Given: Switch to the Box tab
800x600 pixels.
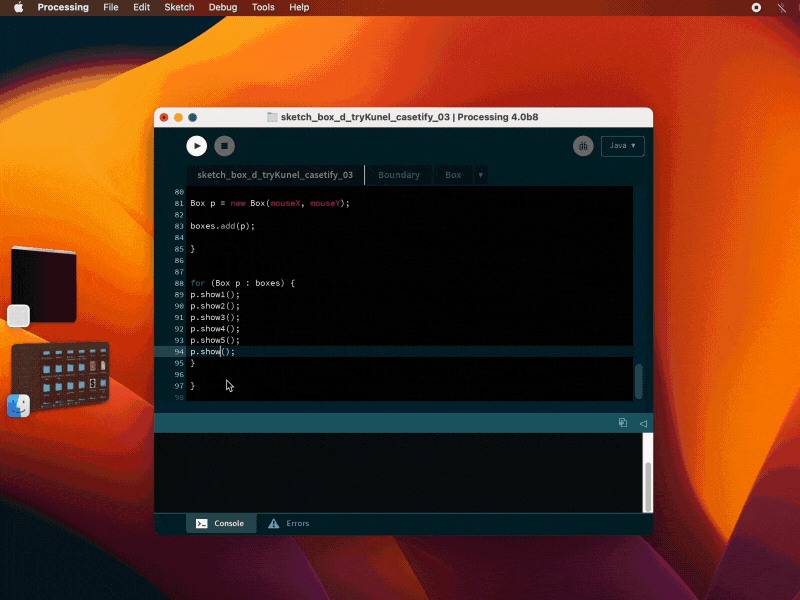Looking at the screenshot, I should [x=453, y=175].
